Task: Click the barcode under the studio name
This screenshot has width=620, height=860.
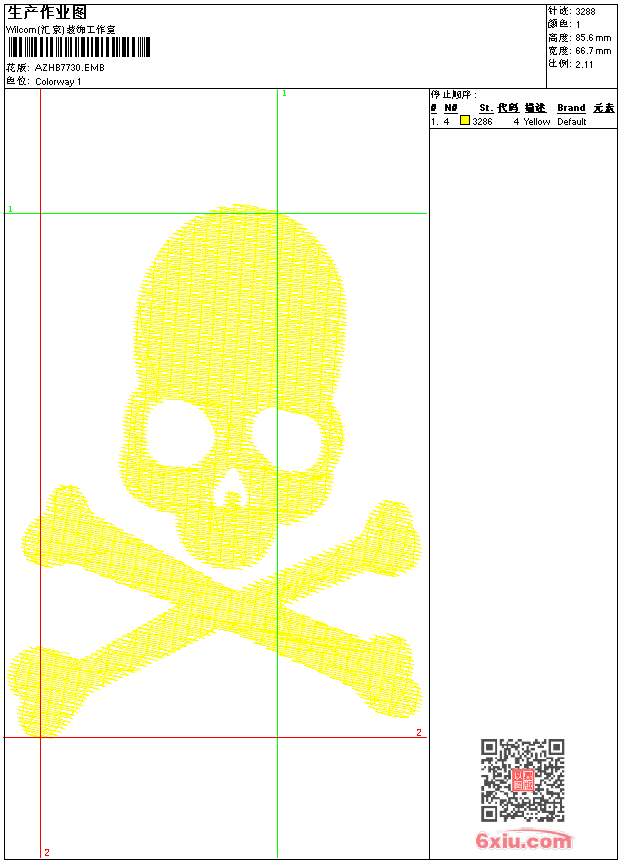Action: click(x=79, y=48)
